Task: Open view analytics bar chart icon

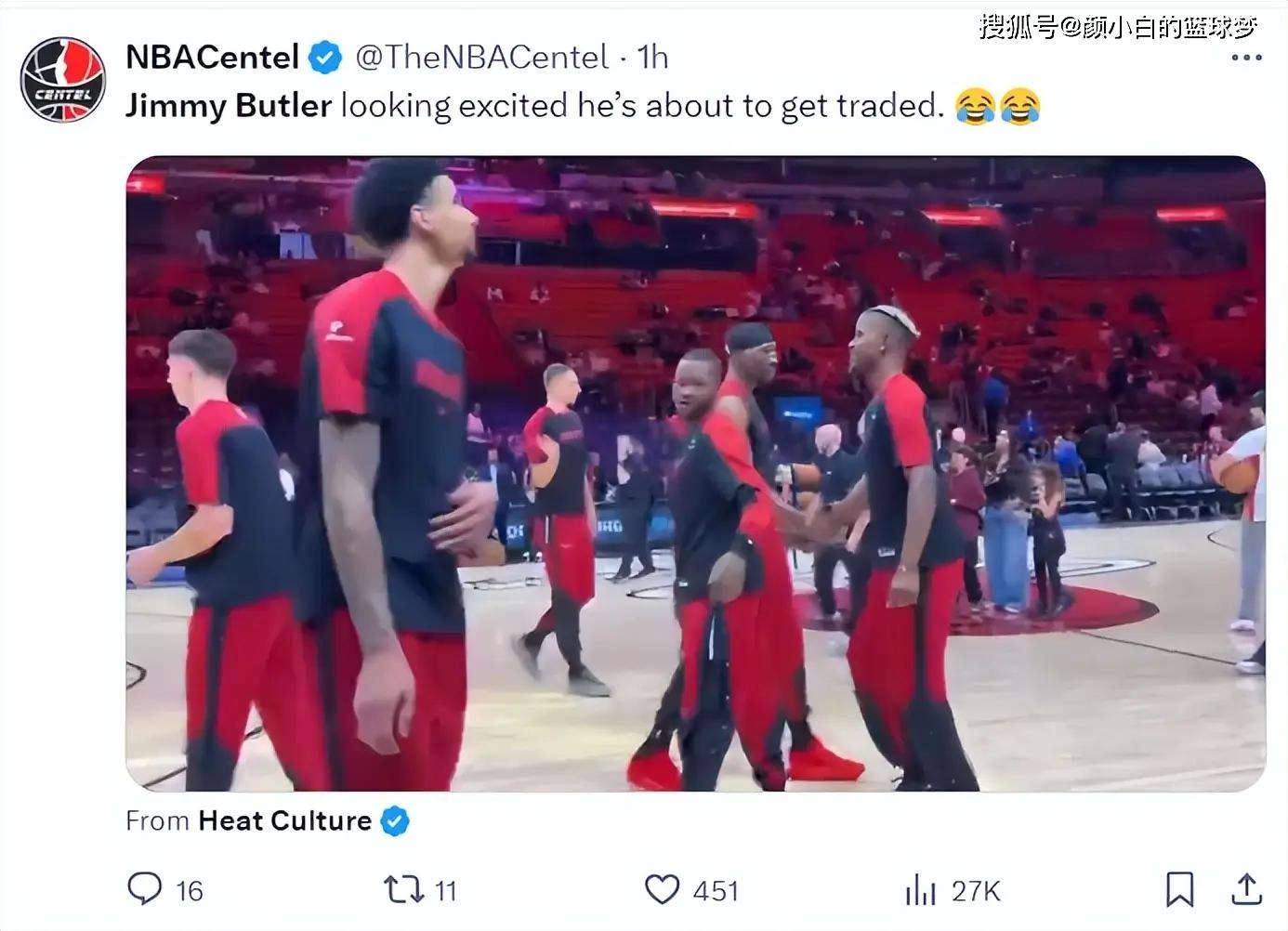Action: [x=920, y=890]
